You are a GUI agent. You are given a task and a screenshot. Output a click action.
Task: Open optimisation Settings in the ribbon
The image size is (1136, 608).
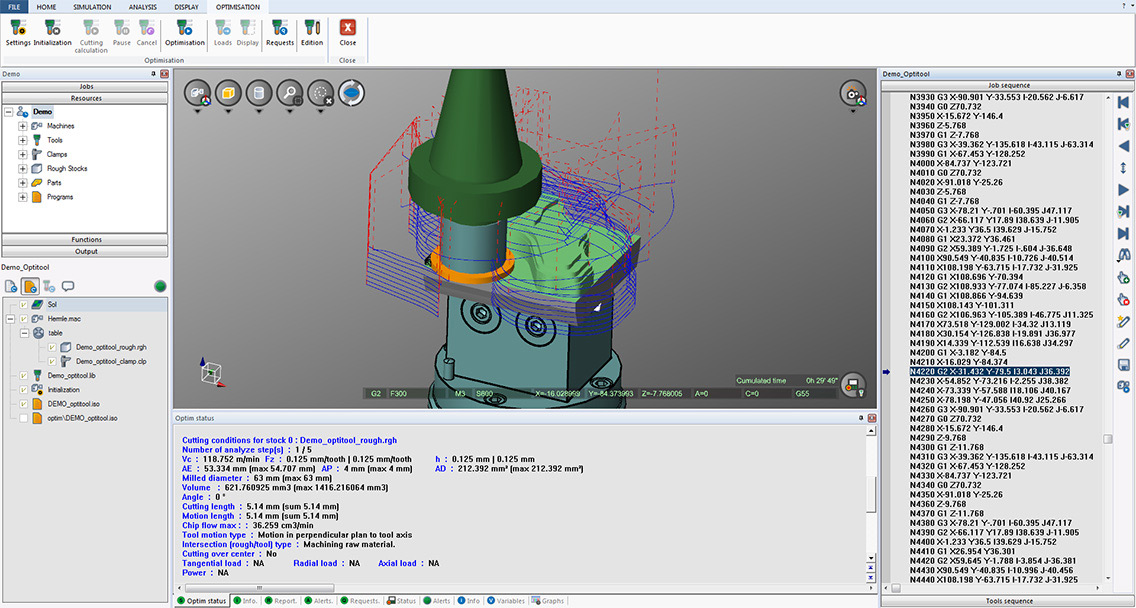[18, 29]
